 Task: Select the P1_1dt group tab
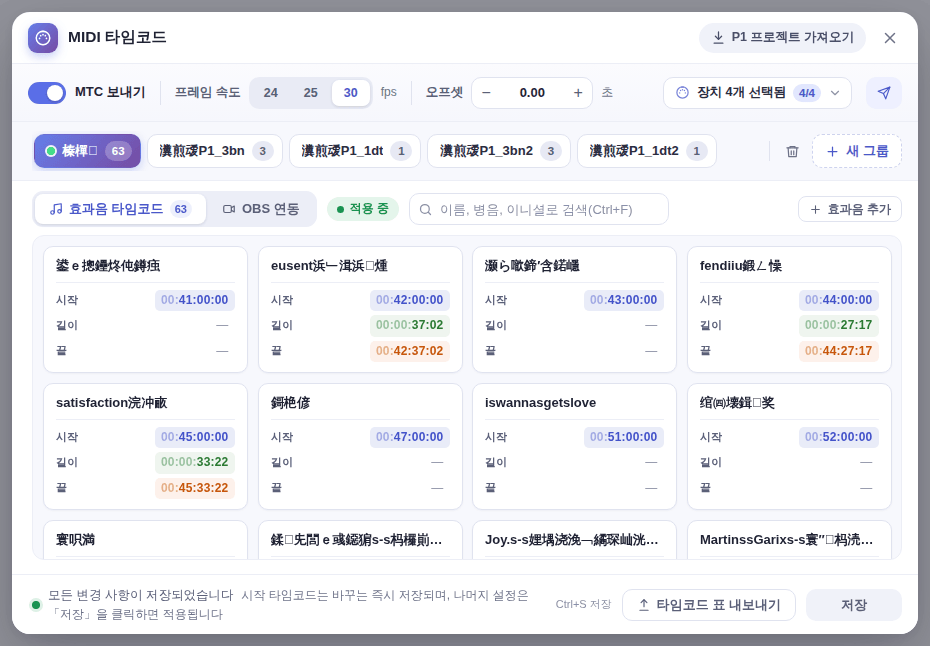(355, 151)
